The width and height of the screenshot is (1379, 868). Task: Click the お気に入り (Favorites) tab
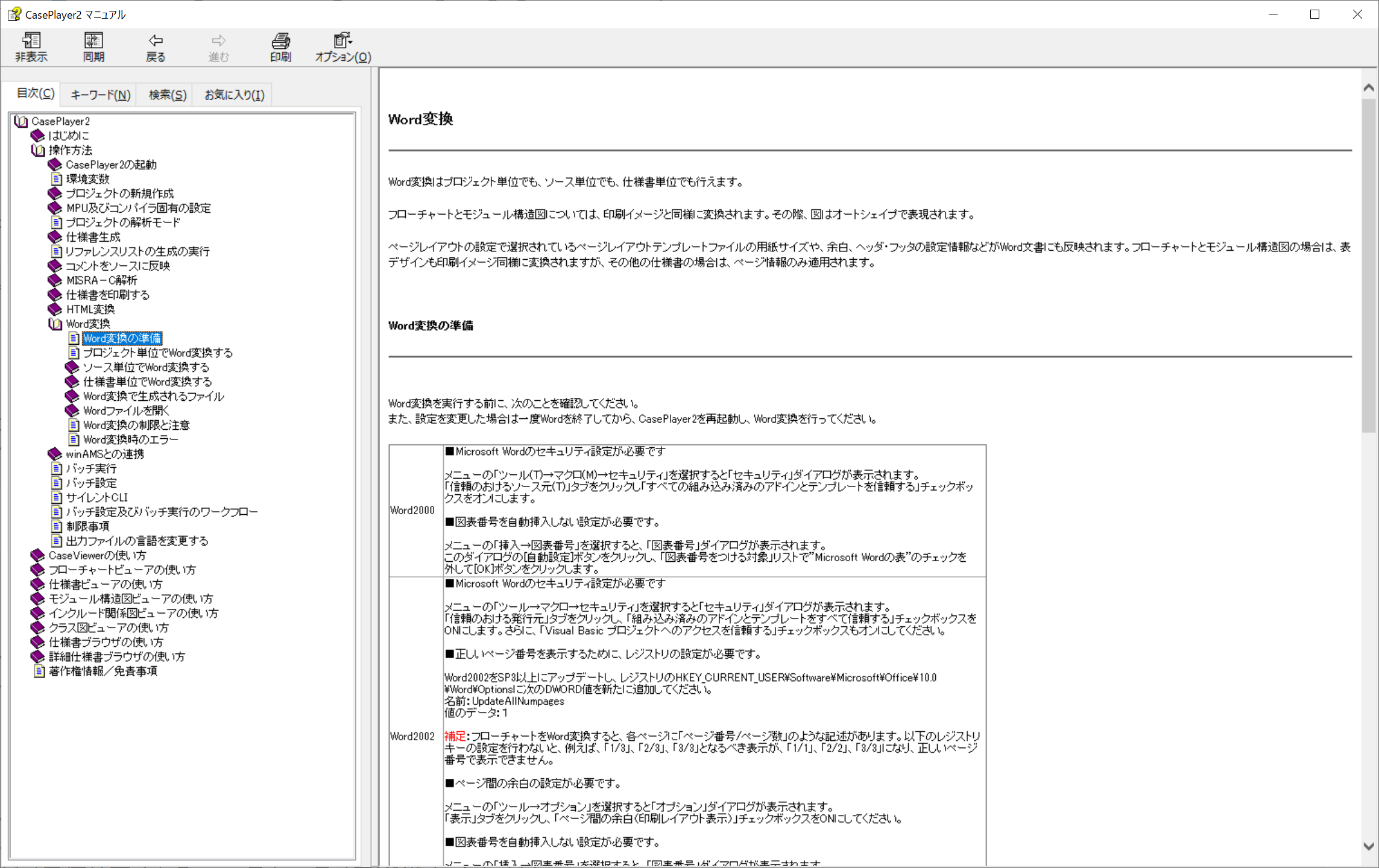(234, 95)
